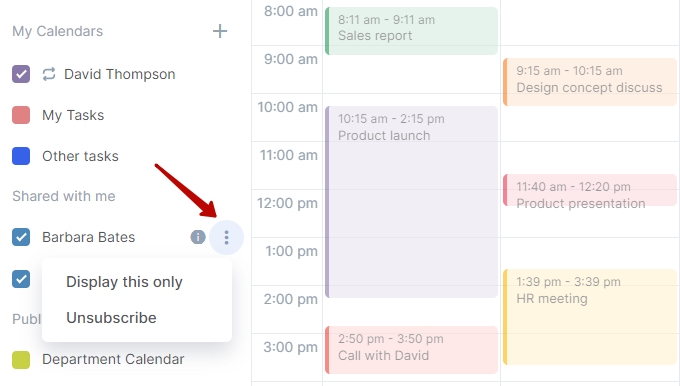Click Department Calendar yellow-green swatch
The image size is (680, 386).
pyautogui.click(x=21, y=360)
